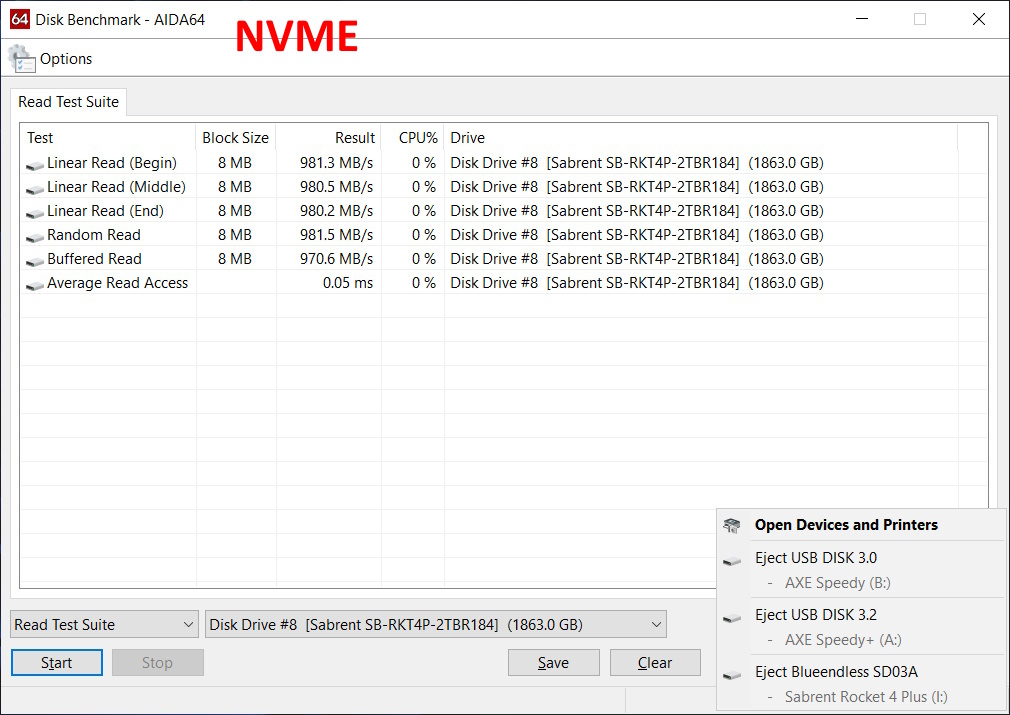Click the Linear Read (End) drive icon
Image resolution: width=1010 pixels, height=715 pixels.
click(35, 213)
